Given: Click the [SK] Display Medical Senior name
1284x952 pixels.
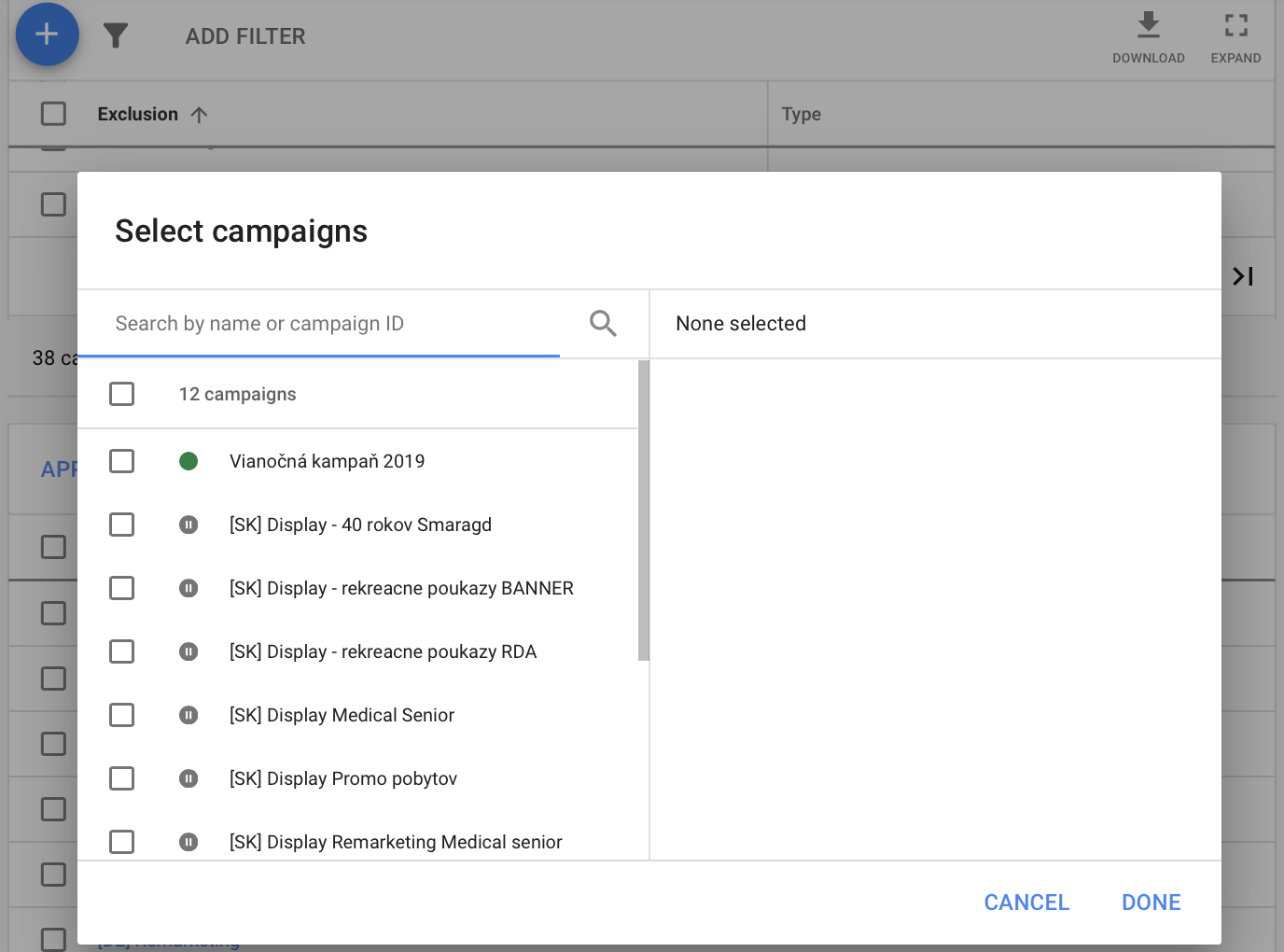Looking at the screenshot, I should tap(342, 715).
